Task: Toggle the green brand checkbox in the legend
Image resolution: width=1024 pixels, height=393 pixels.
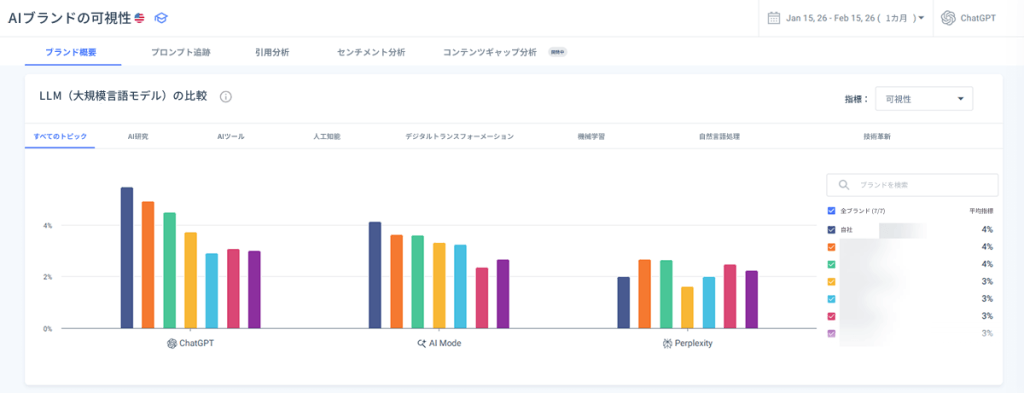Action: pyautogui.click(x=831, y=264)
